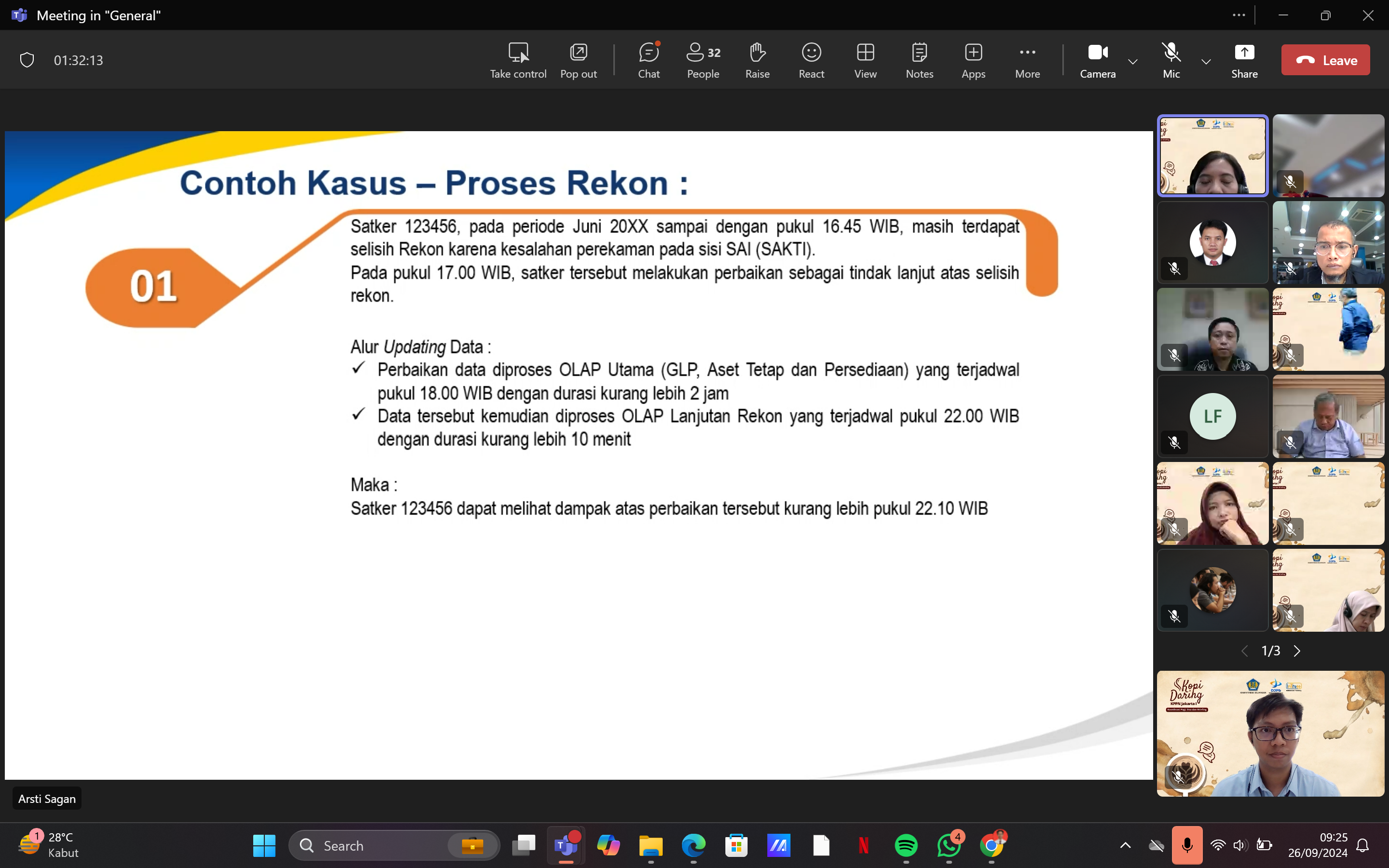Open the Chat panel
The height and width of the screenshot is (868, 1389).
[x=649, y=60]
